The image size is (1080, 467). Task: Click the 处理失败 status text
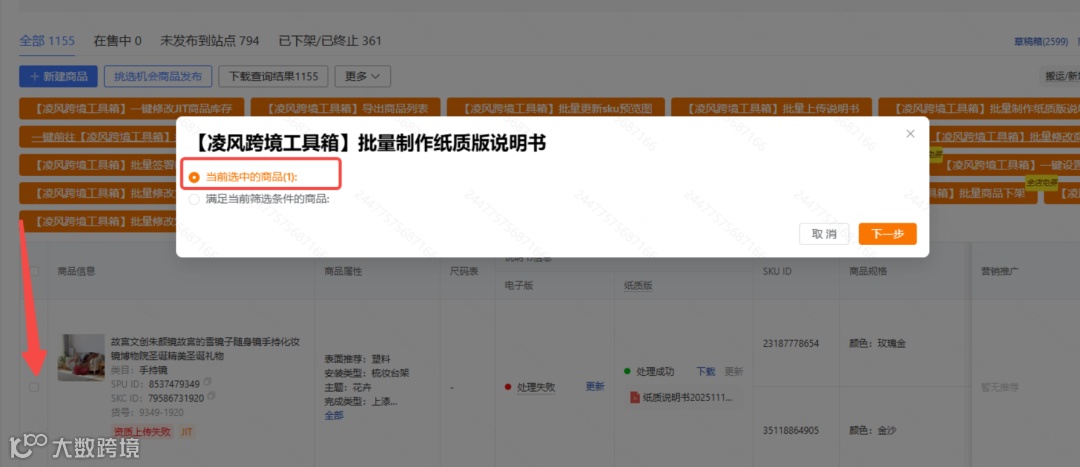tap(535, 388)
